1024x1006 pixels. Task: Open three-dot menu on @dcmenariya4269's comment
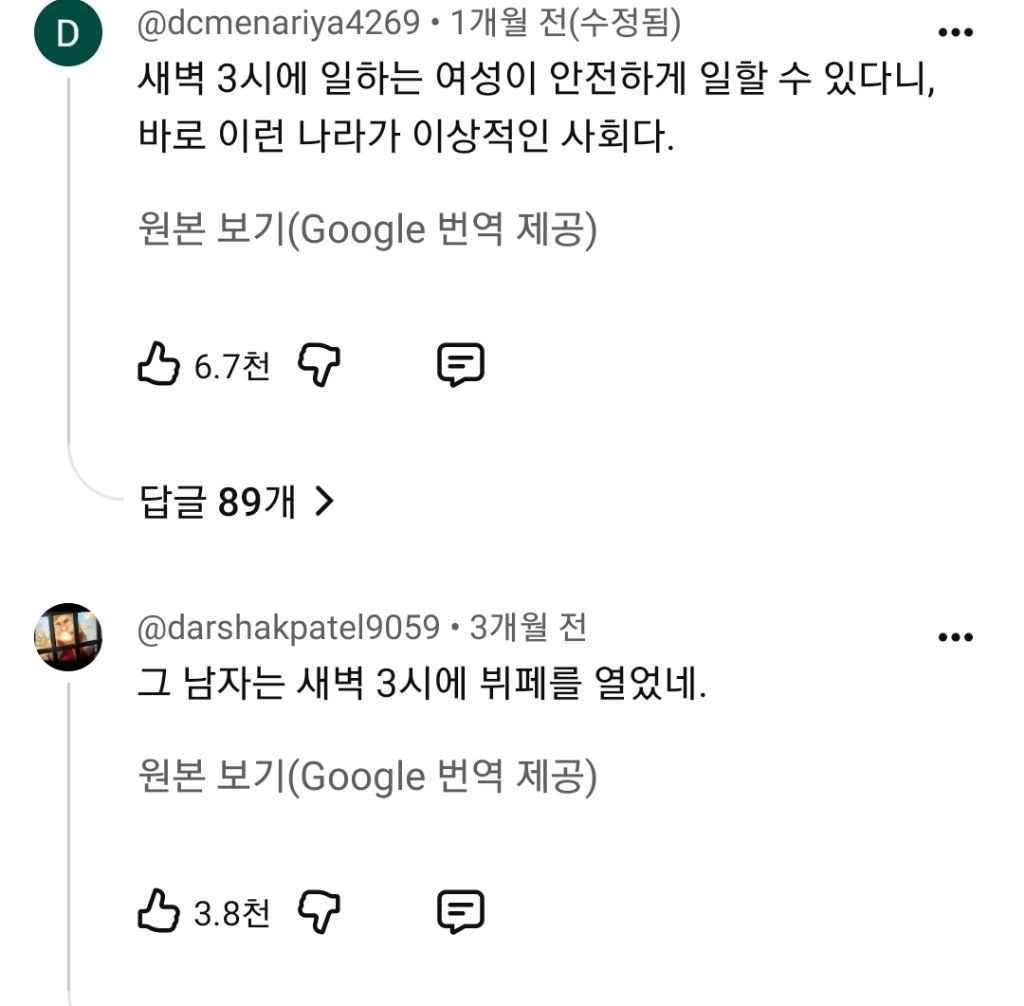955,32
